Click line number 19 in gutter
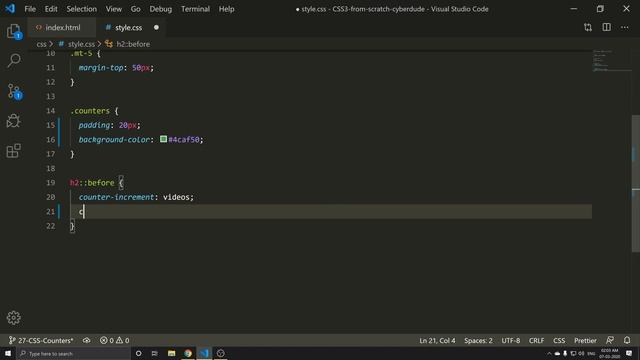 point(50,182)
